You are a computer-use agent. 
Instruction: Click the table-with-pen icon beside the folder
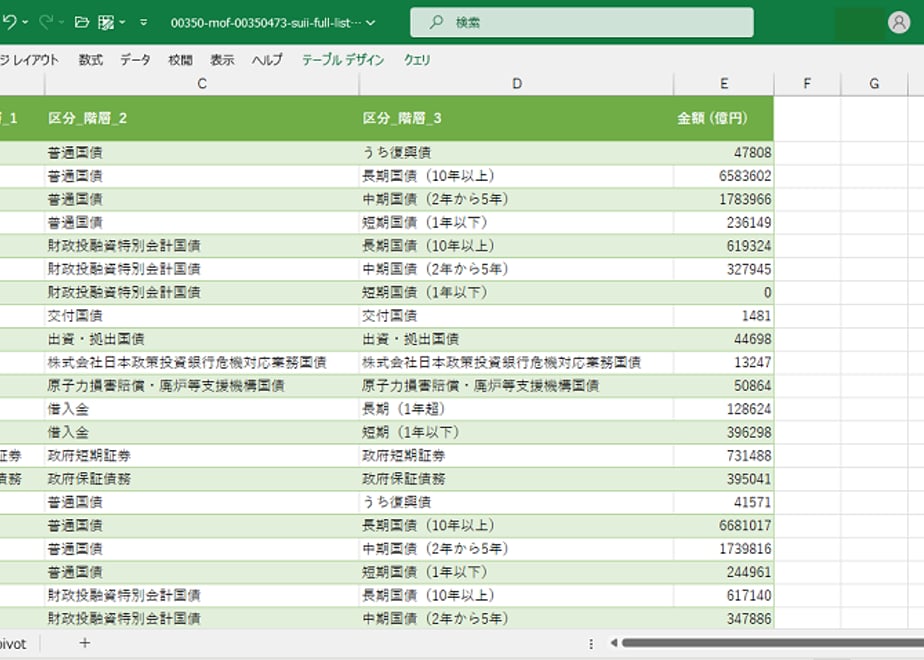106,22
